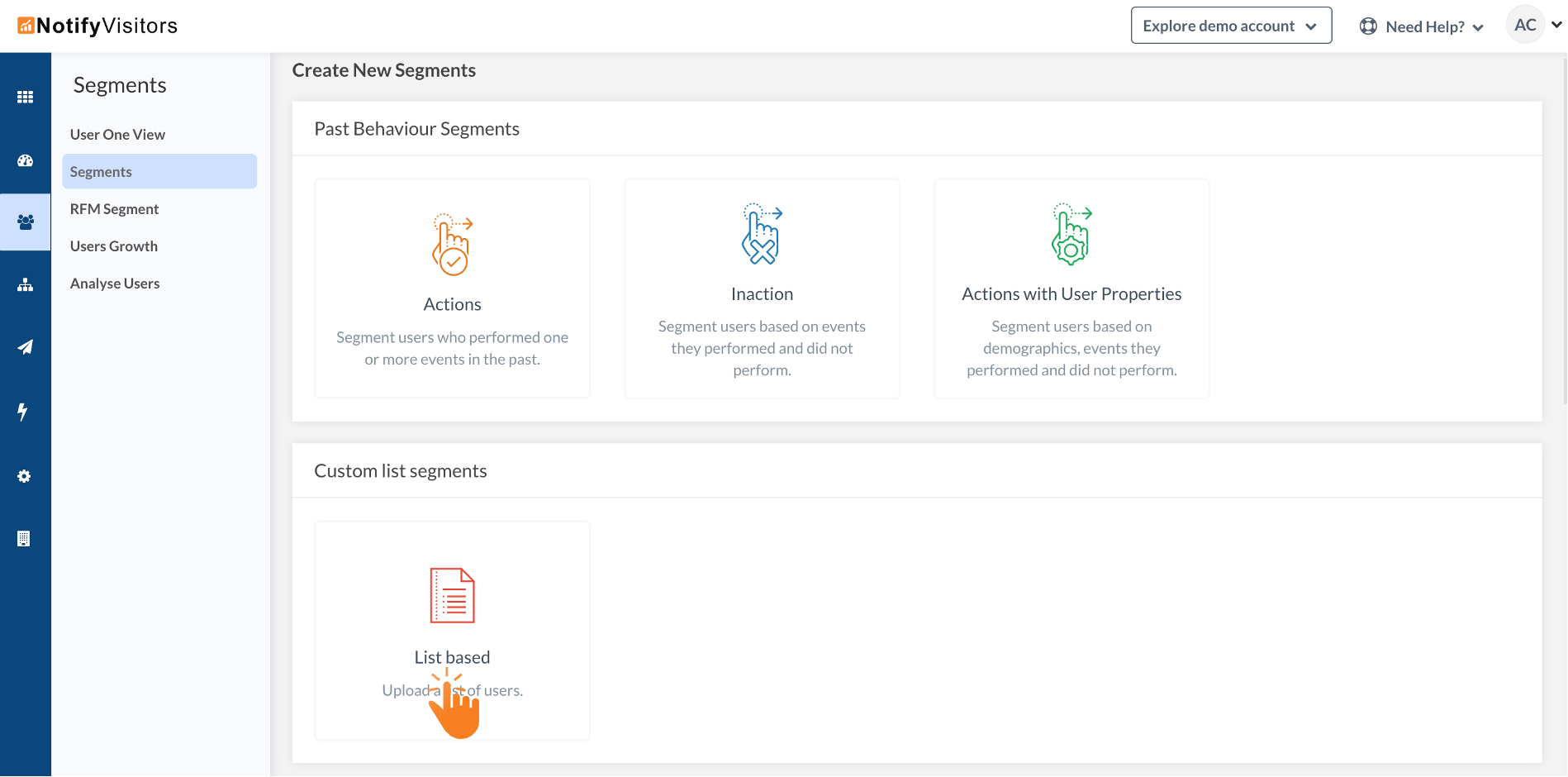
Task: Open the hierarchy sitemap sidebar icon
Action: tap(25, 285)
